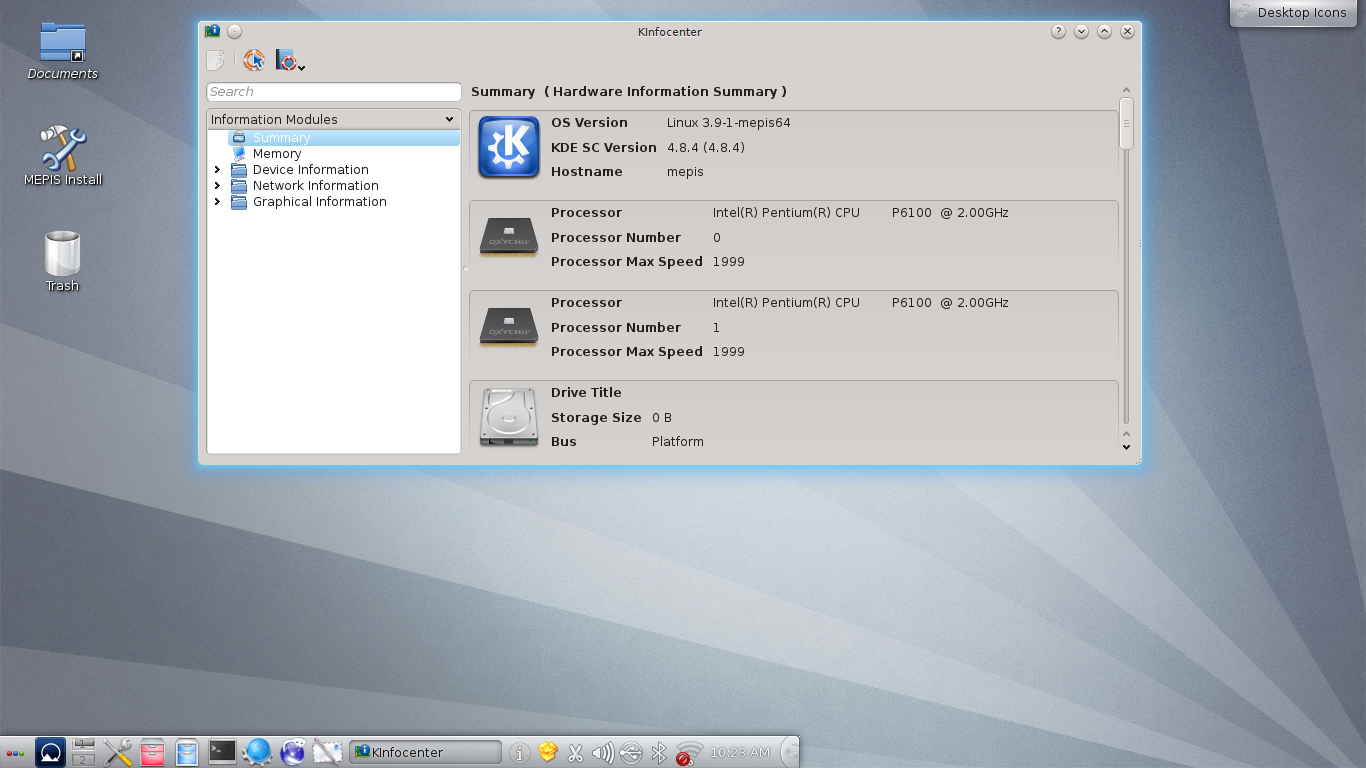Screen dimensions: 1366x768
Task: Click the disabled Export toolbar icon
Action: point(215,61)
